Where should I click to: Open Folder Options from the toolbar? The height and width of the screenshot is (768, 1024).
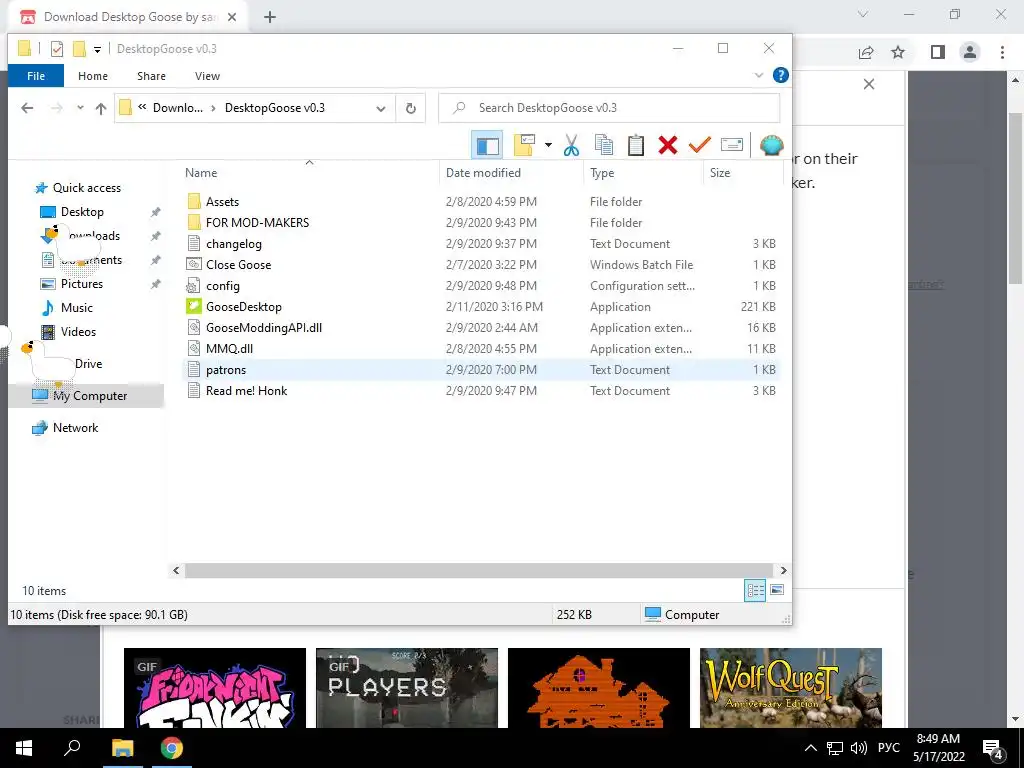(x=524, y=145)
